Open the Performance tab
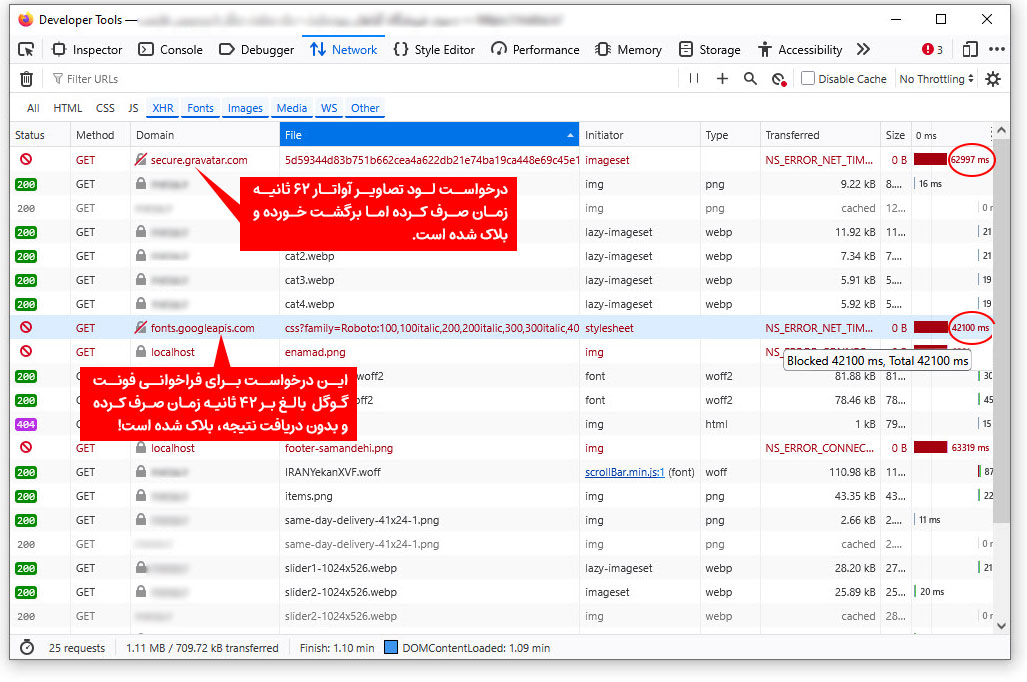Image resolution: width=1027 pixels, height=682 pixels. pos(535,49)
